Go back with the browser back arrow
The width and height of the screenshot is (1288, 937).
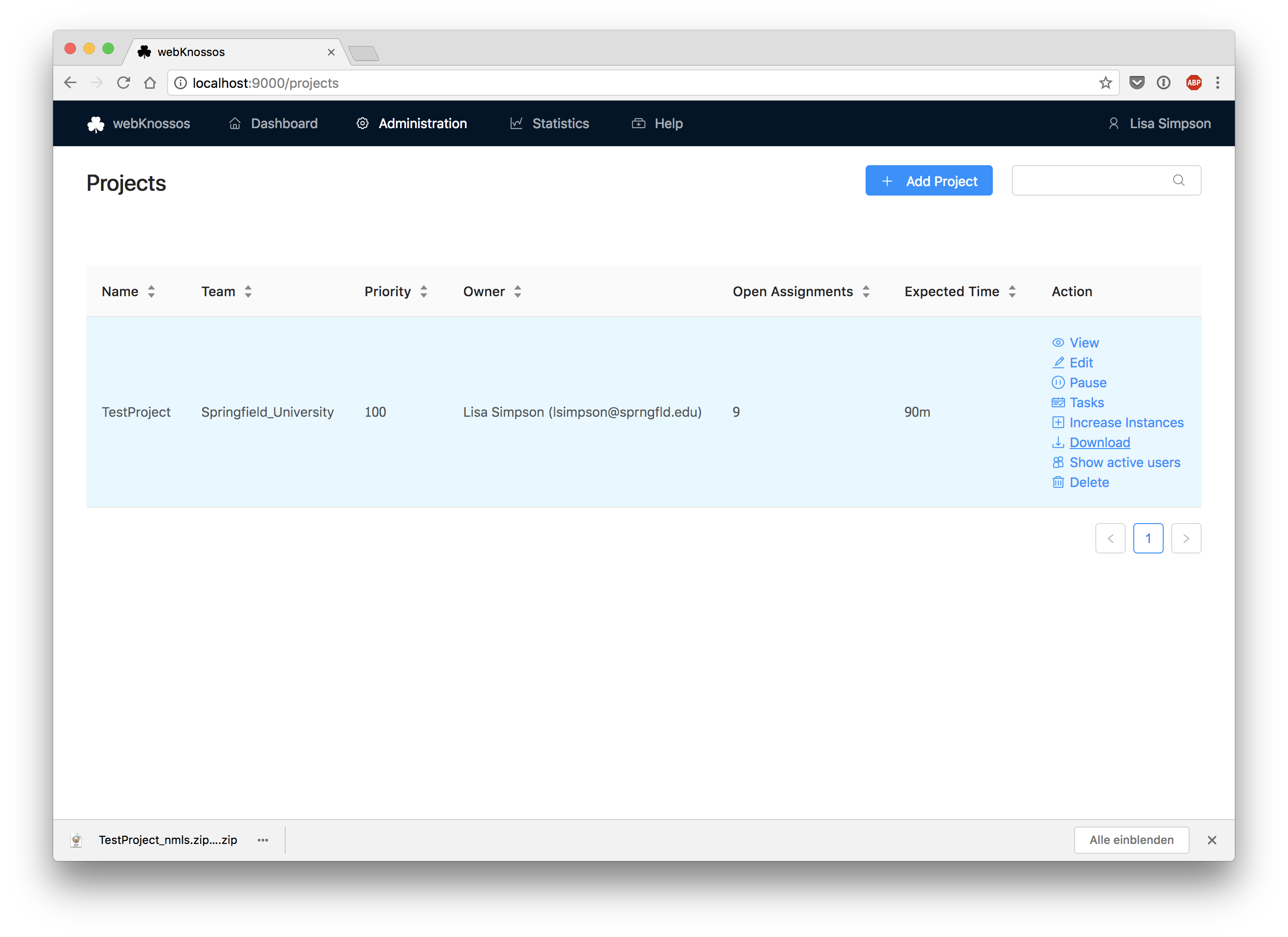click(70, 83)
